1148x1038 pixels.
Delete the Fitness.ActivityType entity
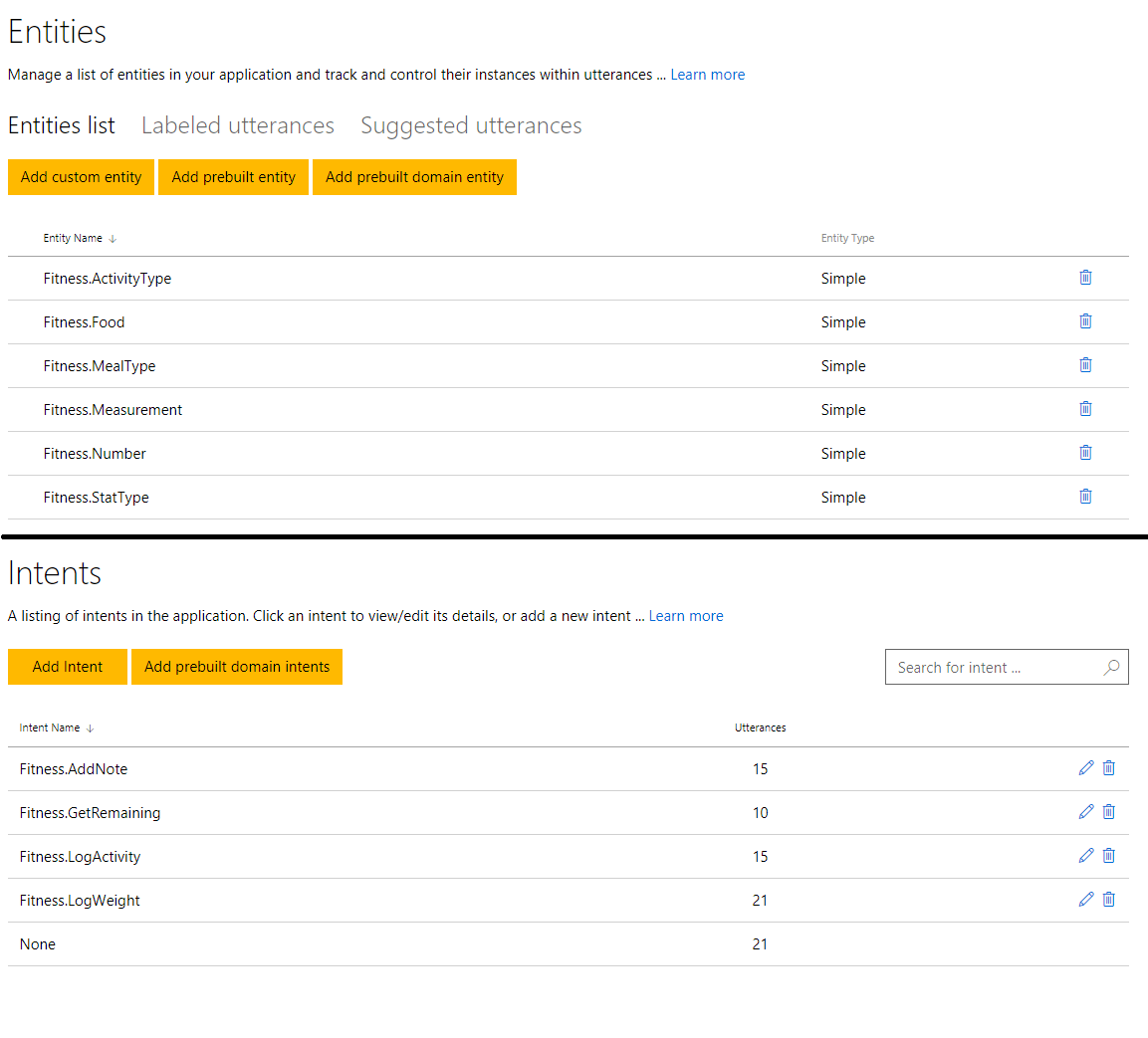[1085, 278]
